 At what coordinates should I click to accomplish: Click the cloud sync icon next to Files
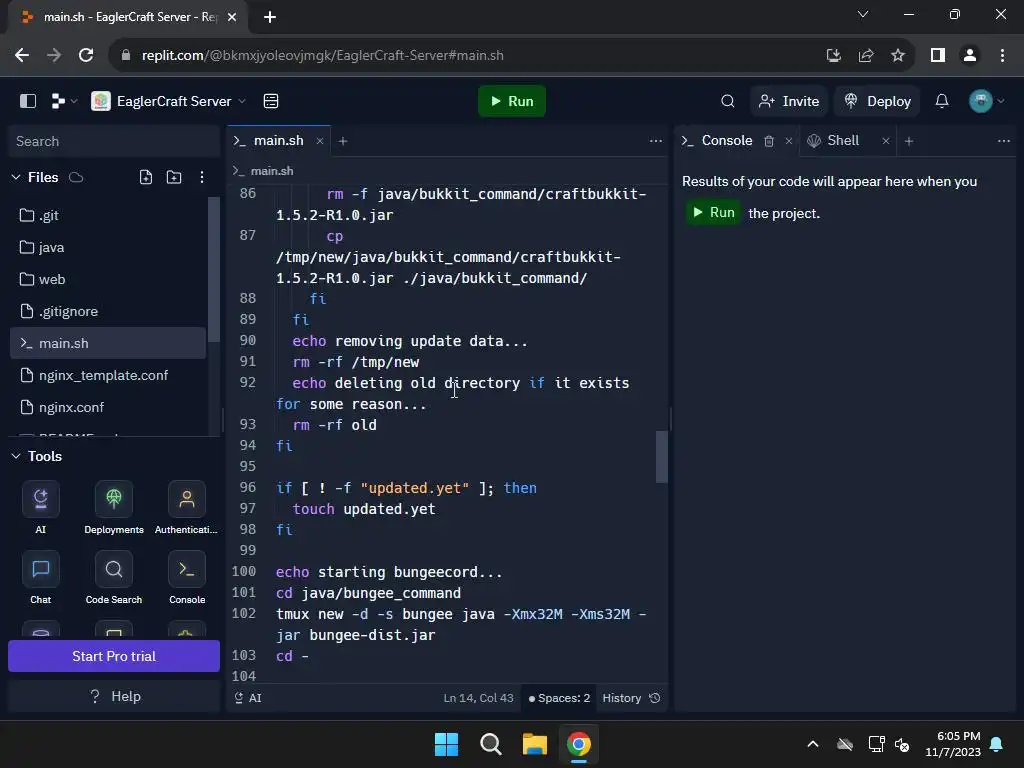point(76,177)
